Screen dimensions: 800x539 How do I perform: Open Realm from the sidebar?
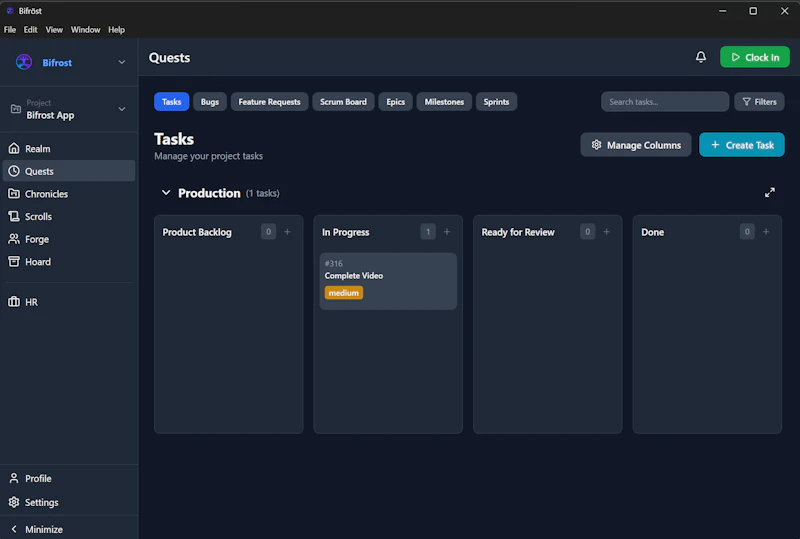[x=69, y=149]
